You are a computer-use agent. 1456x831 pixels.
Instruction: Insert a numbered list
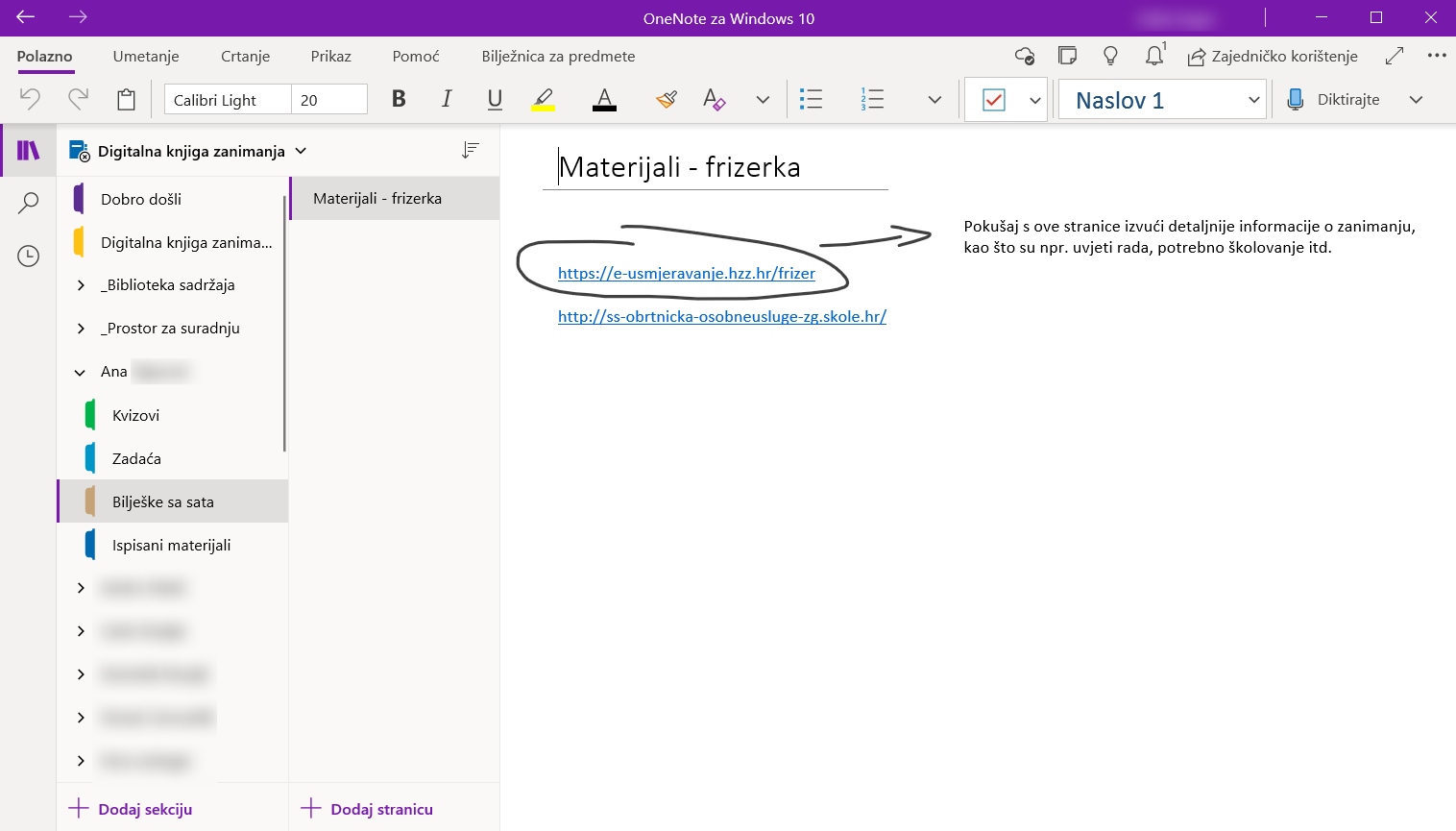coord(872,99)
